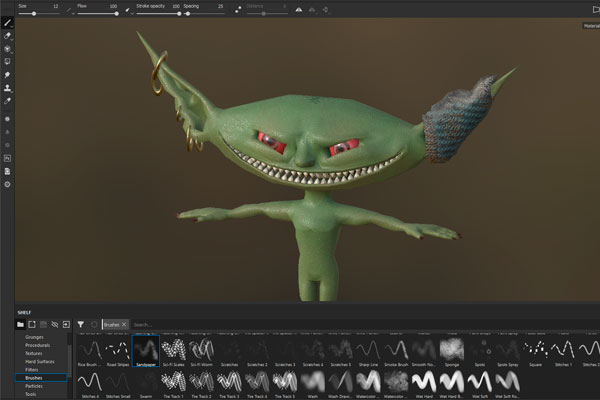The height and width of the screenshot is (400, 600).
Task: Close the Brushes filter tab in shelf
Action: pyautogui.click(x=124, y=325)
